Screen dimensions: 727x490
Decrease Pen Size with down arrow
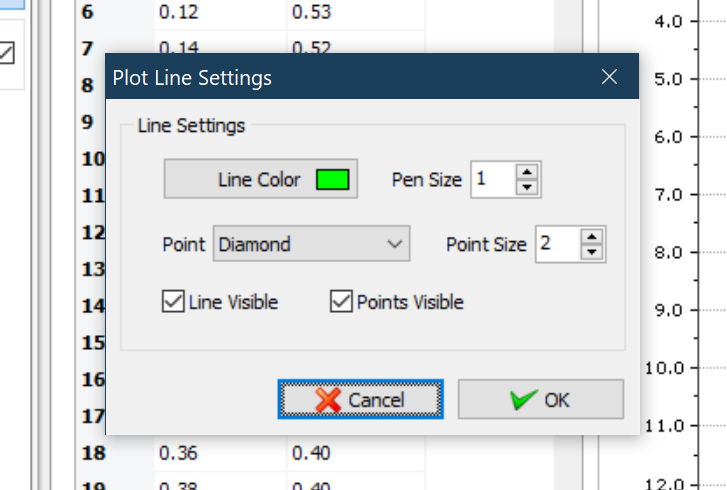528,187
